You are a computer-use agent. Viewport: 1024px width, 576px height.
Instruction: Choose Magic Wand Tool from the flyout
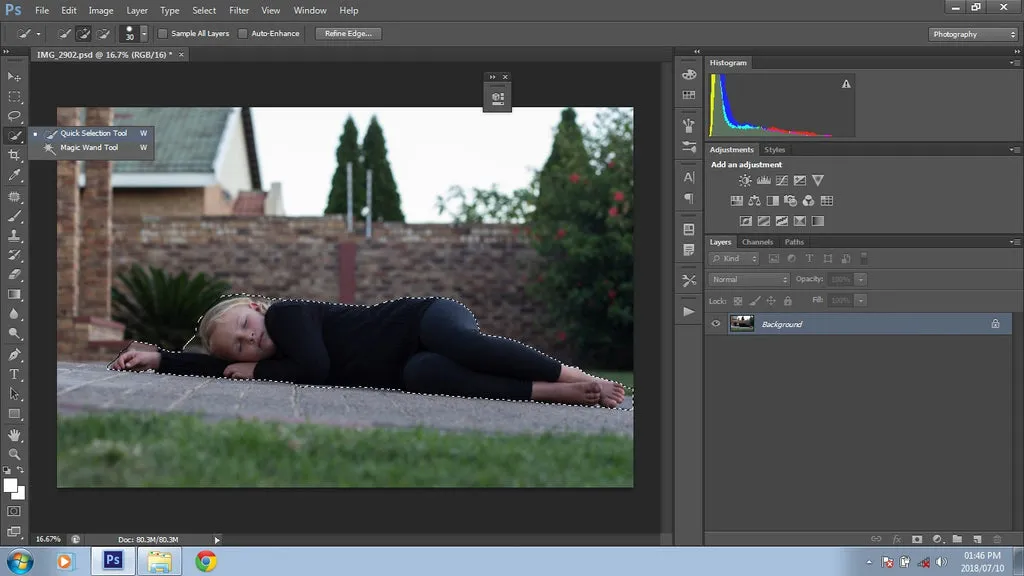pyautogui.click(x=90, y=147)
